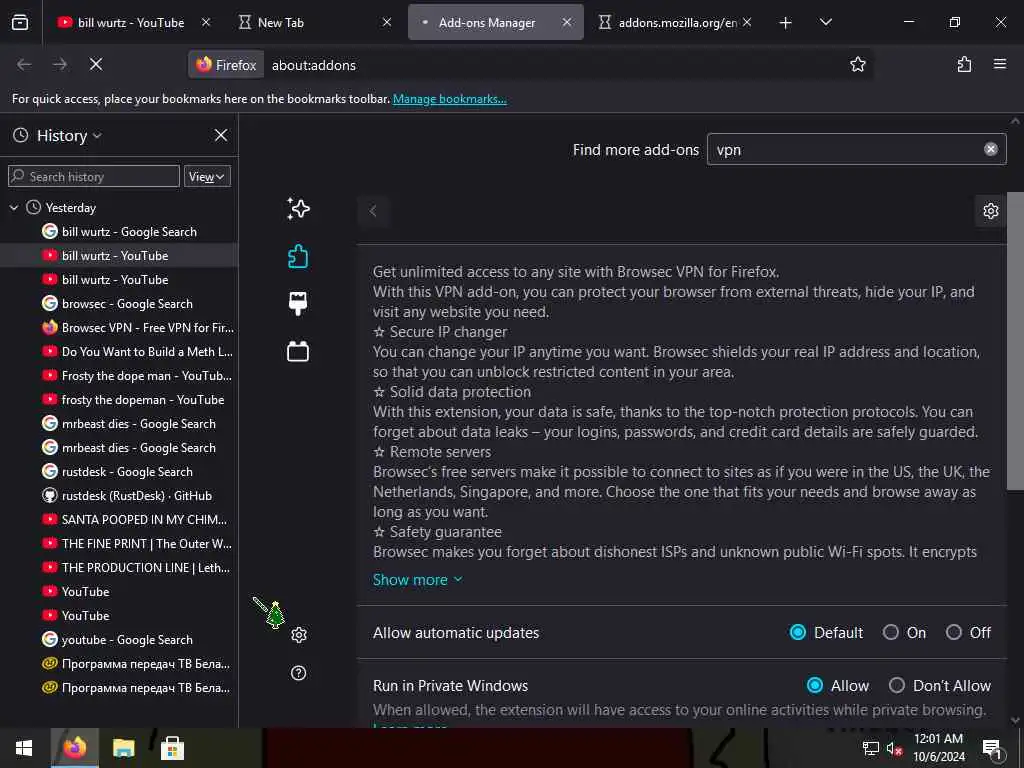Open the Recommendations category in add-ons sidebar
This screenshot has height=768, width=1024.
[x=298, y=209]
